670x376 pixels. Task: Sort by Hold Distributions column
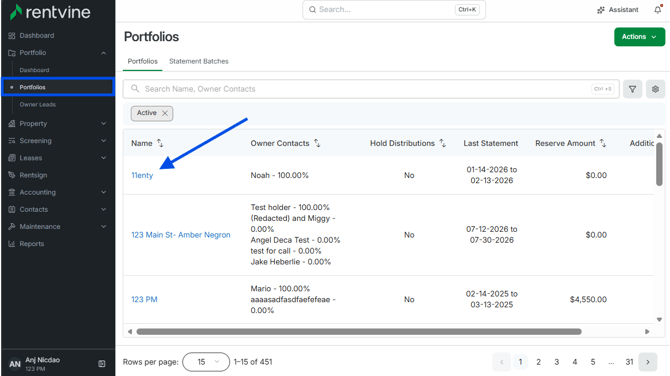click(x=443, y=143)
